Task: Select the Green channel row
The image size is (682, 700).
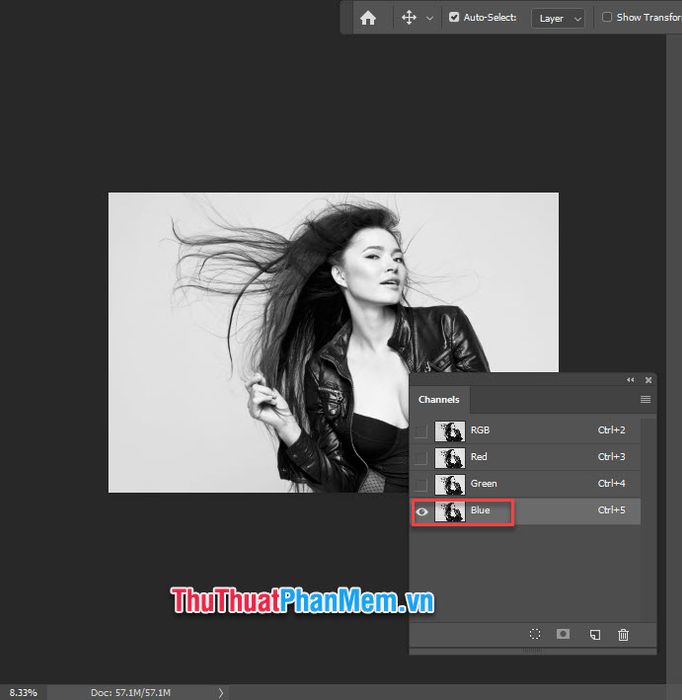Action: tap(526, 484)
